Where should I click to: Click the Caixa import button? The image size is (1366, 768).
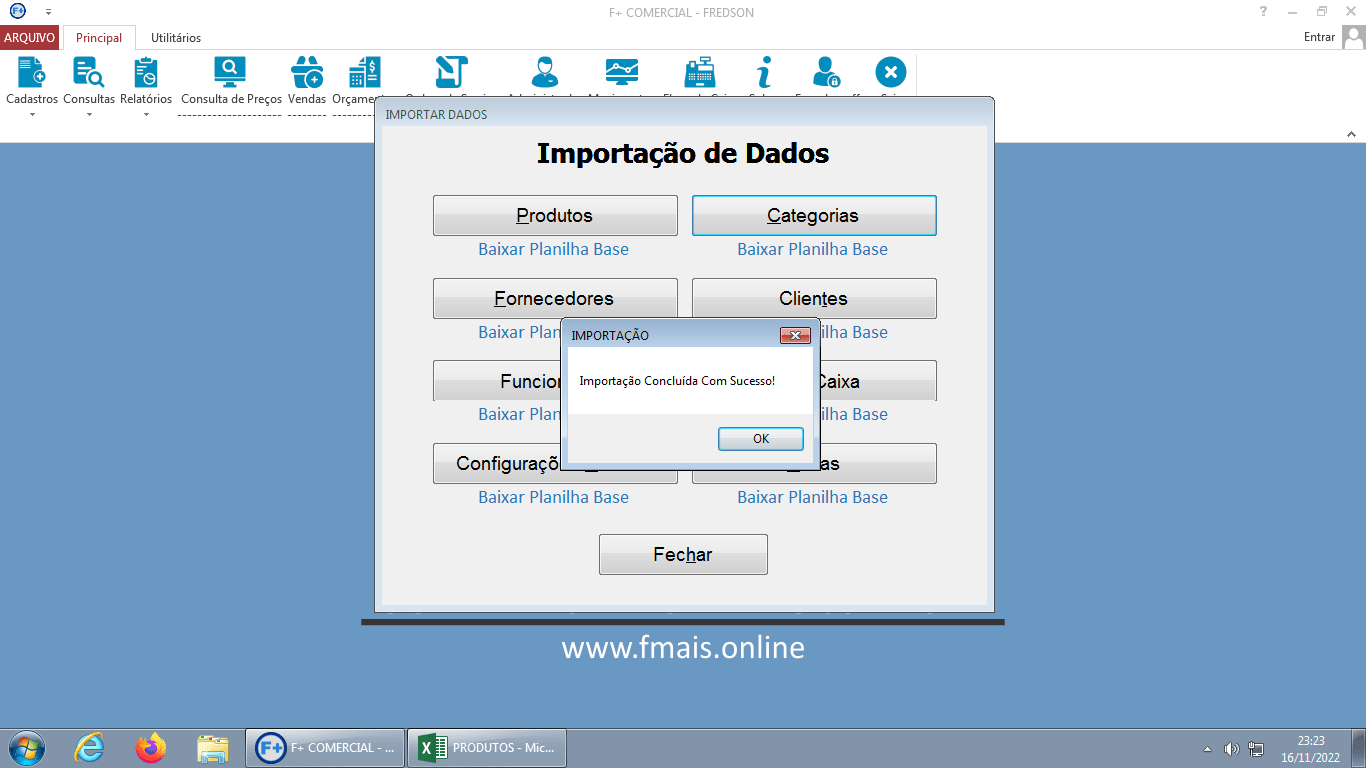click(878, 381)
